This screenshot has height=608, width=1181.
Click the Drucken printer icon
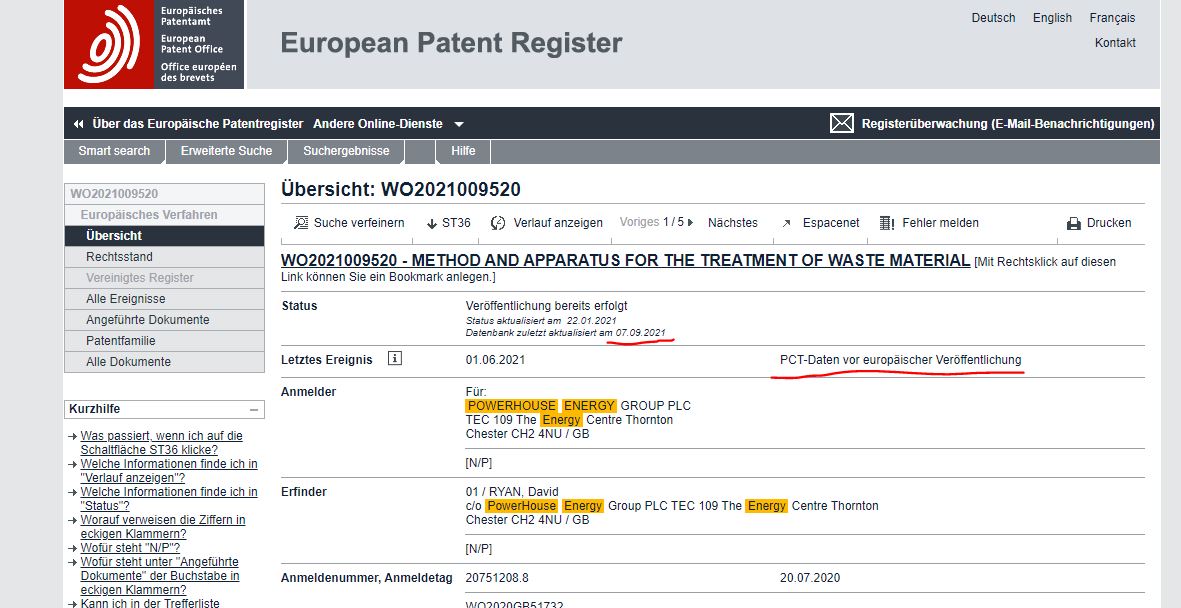coord(1074,223)
